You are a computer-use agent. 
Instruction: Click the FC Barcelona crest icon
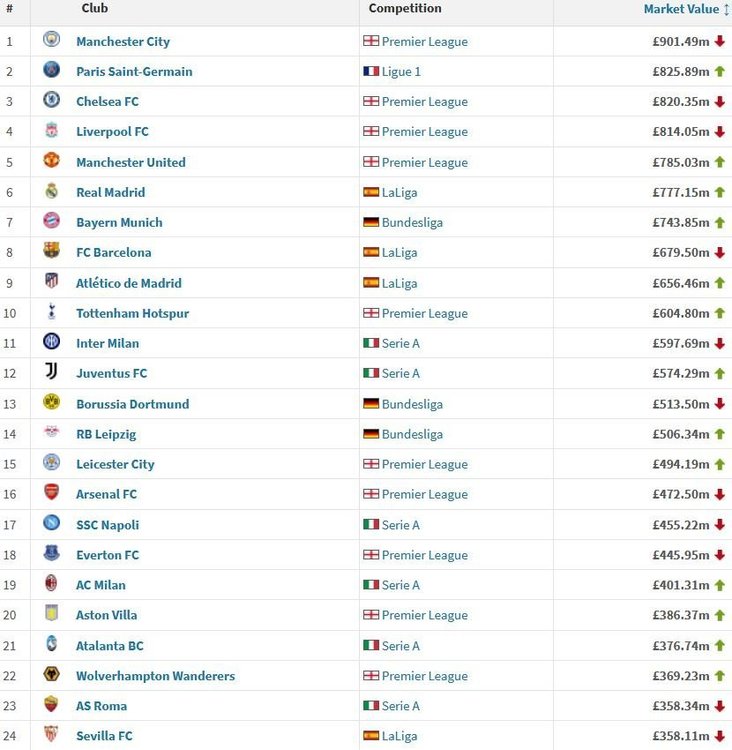52,250
